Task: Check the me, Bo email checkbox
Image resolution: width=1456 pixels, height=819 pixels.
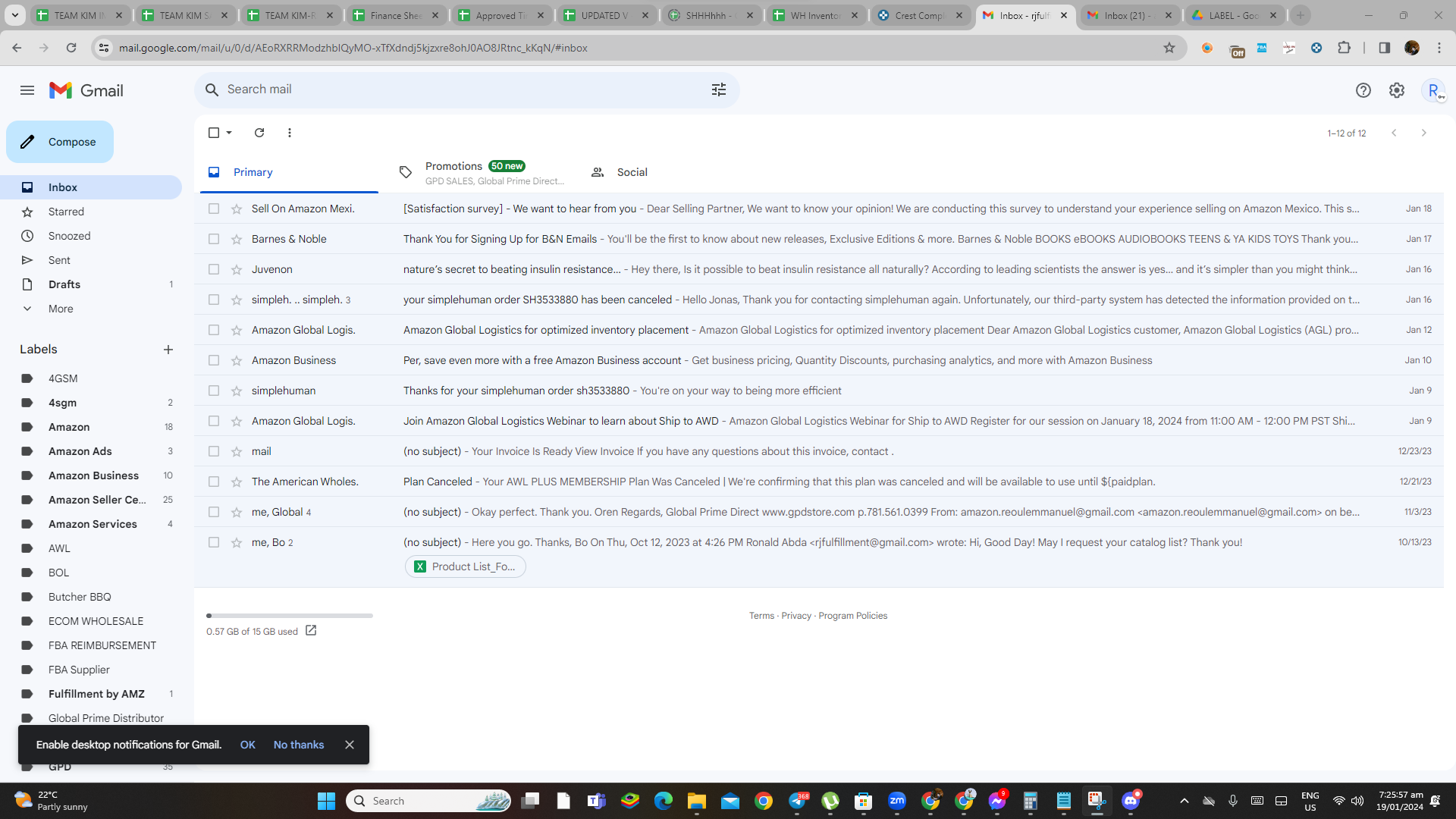Action: (214, 542)
